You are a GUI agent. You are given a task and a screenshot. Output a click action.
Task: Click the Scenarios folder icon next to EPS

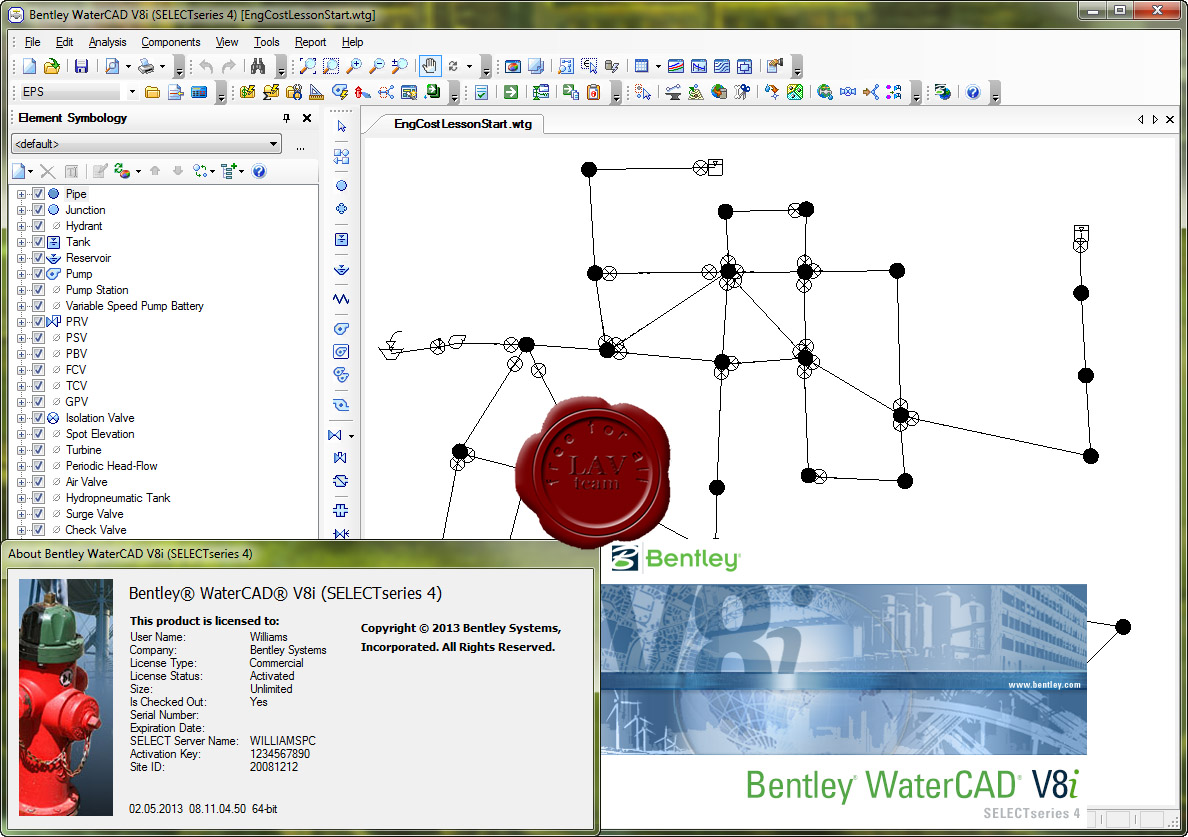tap(152, 92)
